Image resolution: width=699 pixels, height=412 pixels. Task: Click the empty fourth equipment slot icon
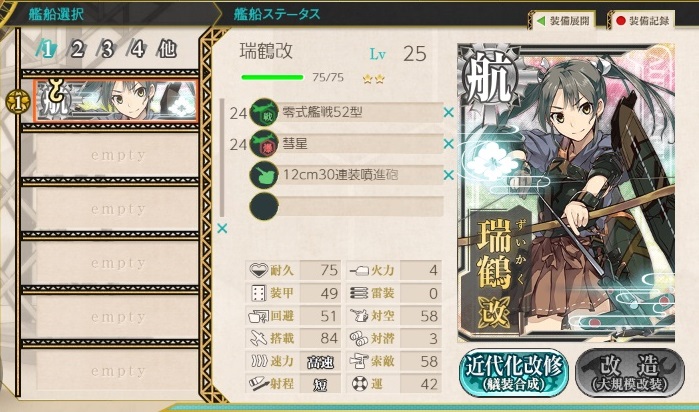pos(264,206)
